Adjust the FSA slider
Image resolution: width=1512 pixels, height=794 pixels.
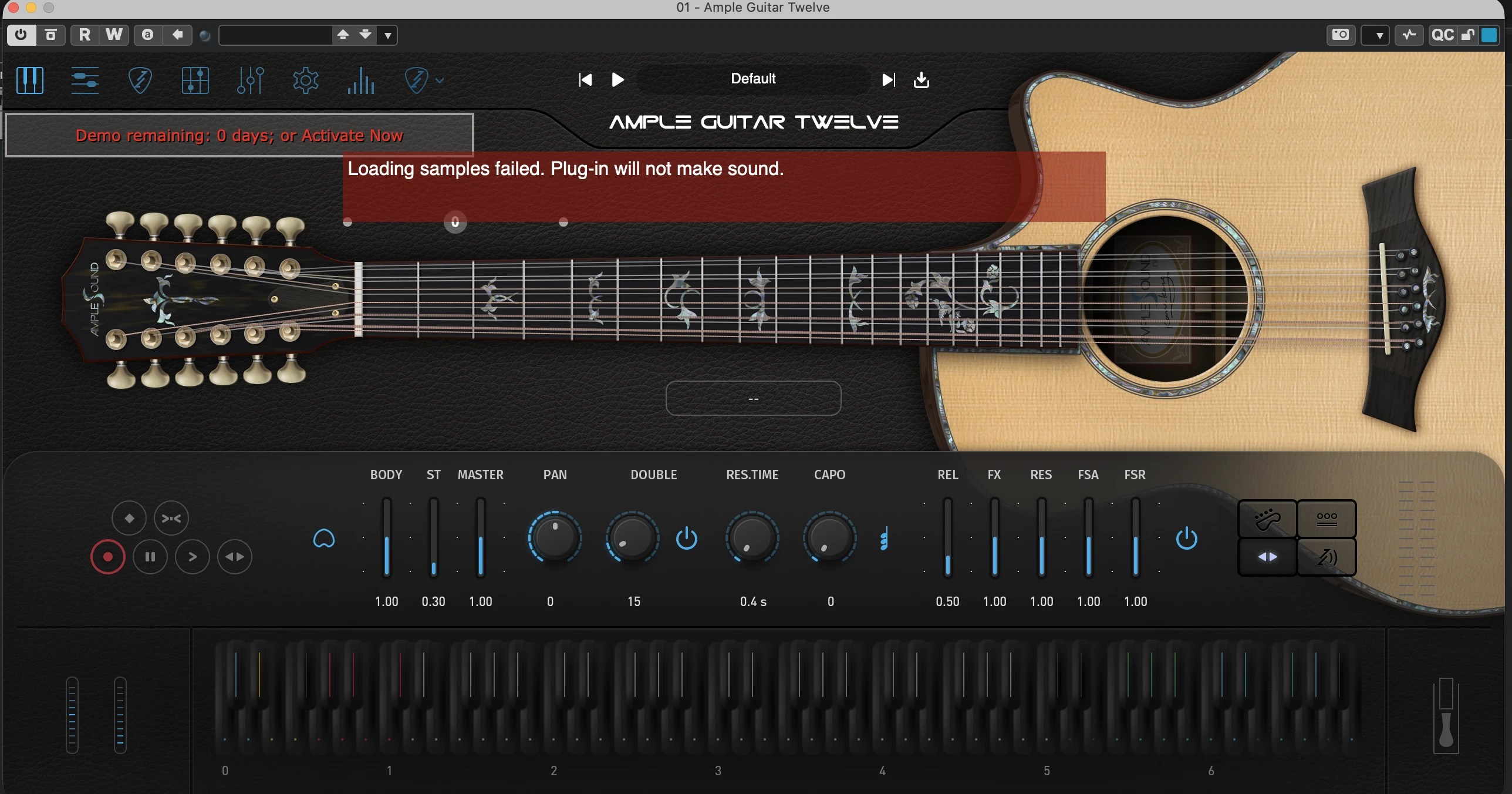[x=1089, y=537]
